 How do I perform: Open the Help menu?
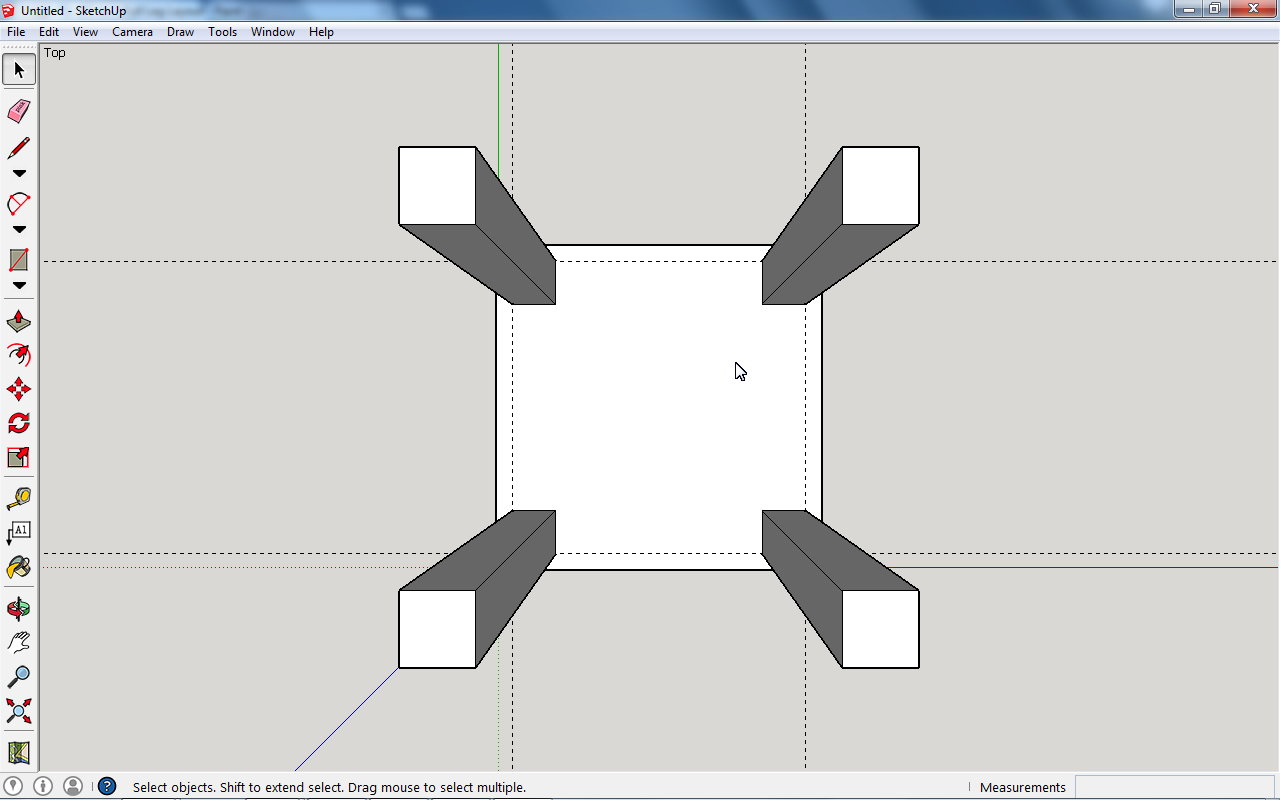(321, 32)
